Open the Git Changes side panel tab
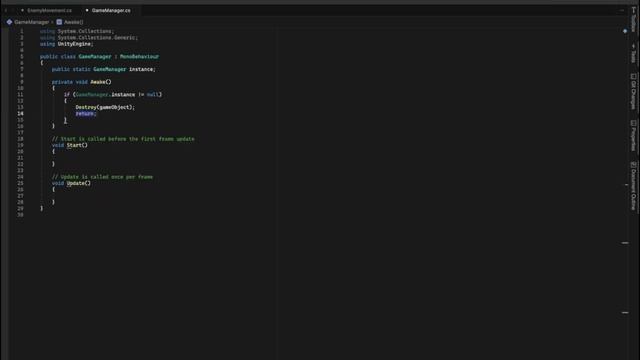 [x=633, y=91]
